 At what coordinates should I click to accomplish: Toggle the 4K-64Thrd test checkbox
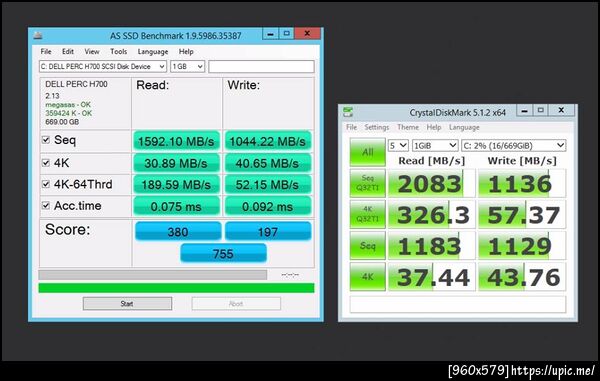point(46,184)
